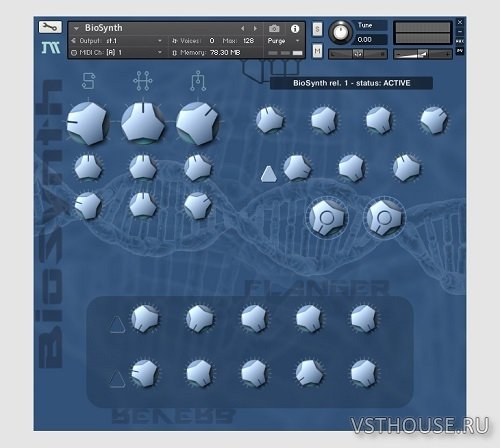Toggle the lower outlined triangle in Flanger panel
Image resolution: width=500 pixels, height=448 pixels.
click(117, 379)
